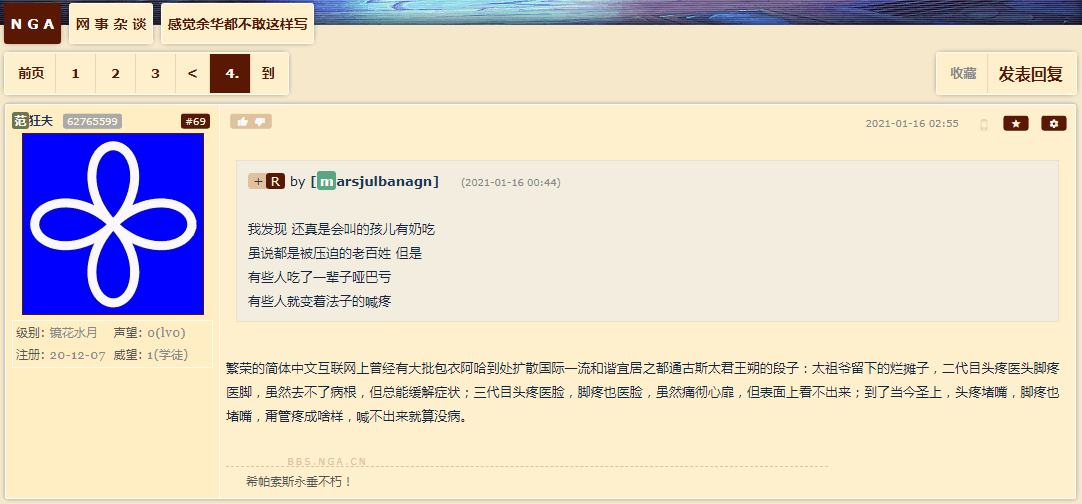Click 前页 to go back pages
The height and width of the screenshot is (504, 1082).
(x=31, y=73)
